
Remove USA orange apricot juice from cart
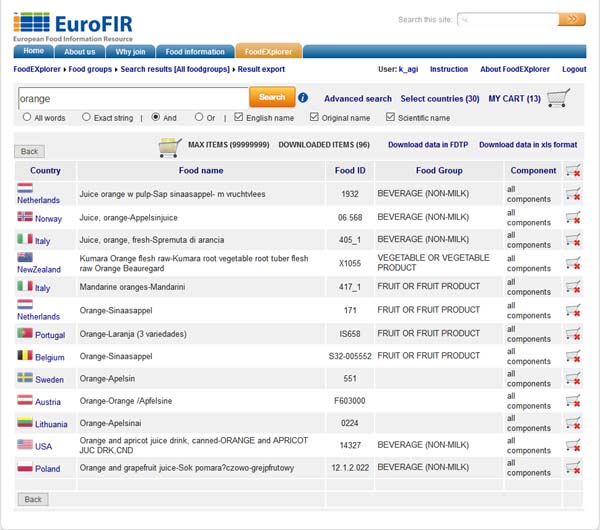pos(573,445)
